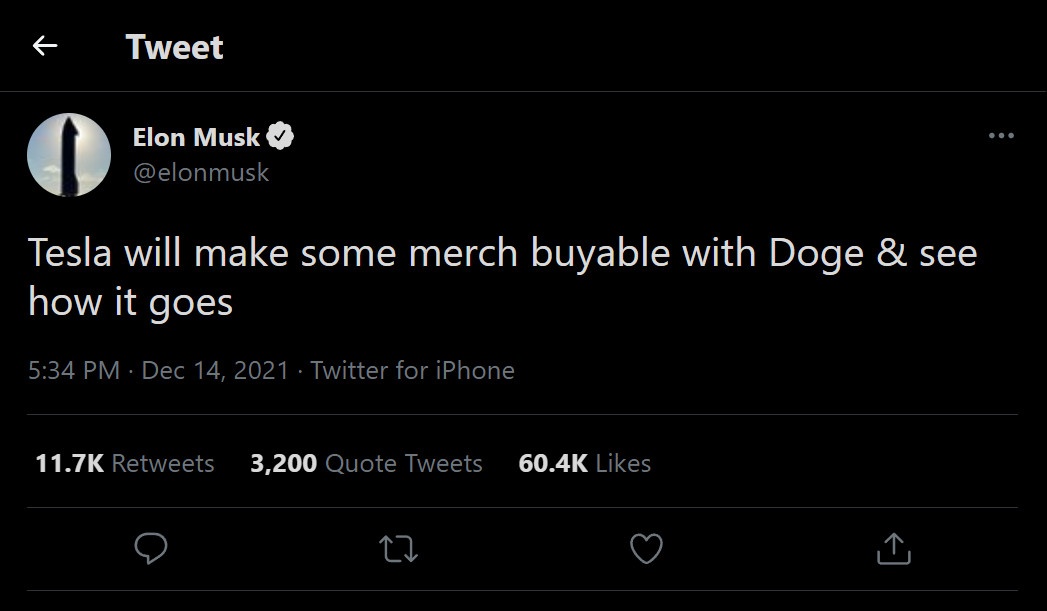Click the Tweet header title
Image resolution: width=1047 pixels, height=611 pixels.
[x=174, y=46]
